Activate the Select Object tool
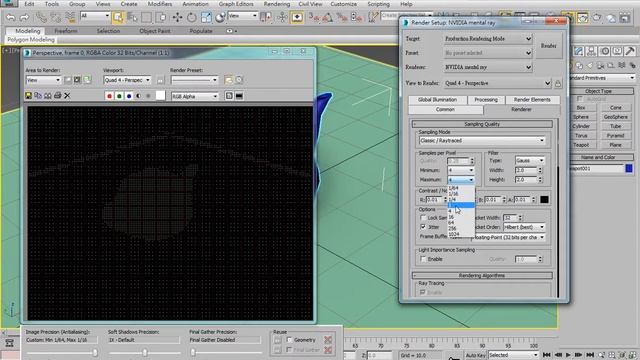Viewport: 640px width, 360px height. tap(118, 17)
